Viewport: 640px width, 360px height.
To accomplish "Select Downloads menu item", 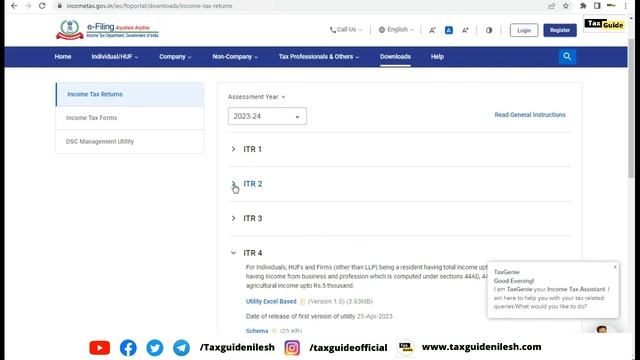I will [x=395, y=57].
